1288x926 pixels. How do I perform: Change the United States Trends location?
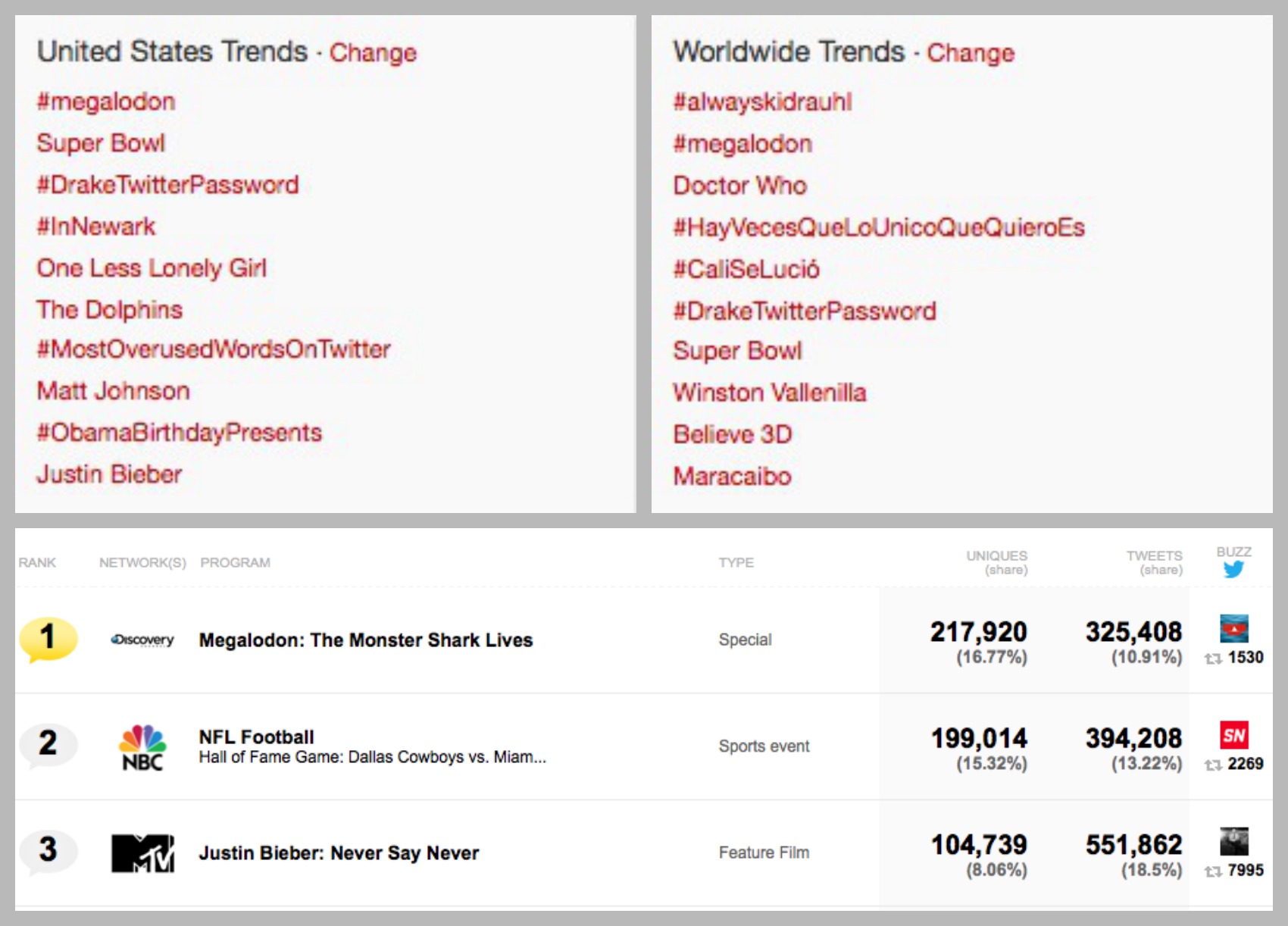click(x=373, y=53)
